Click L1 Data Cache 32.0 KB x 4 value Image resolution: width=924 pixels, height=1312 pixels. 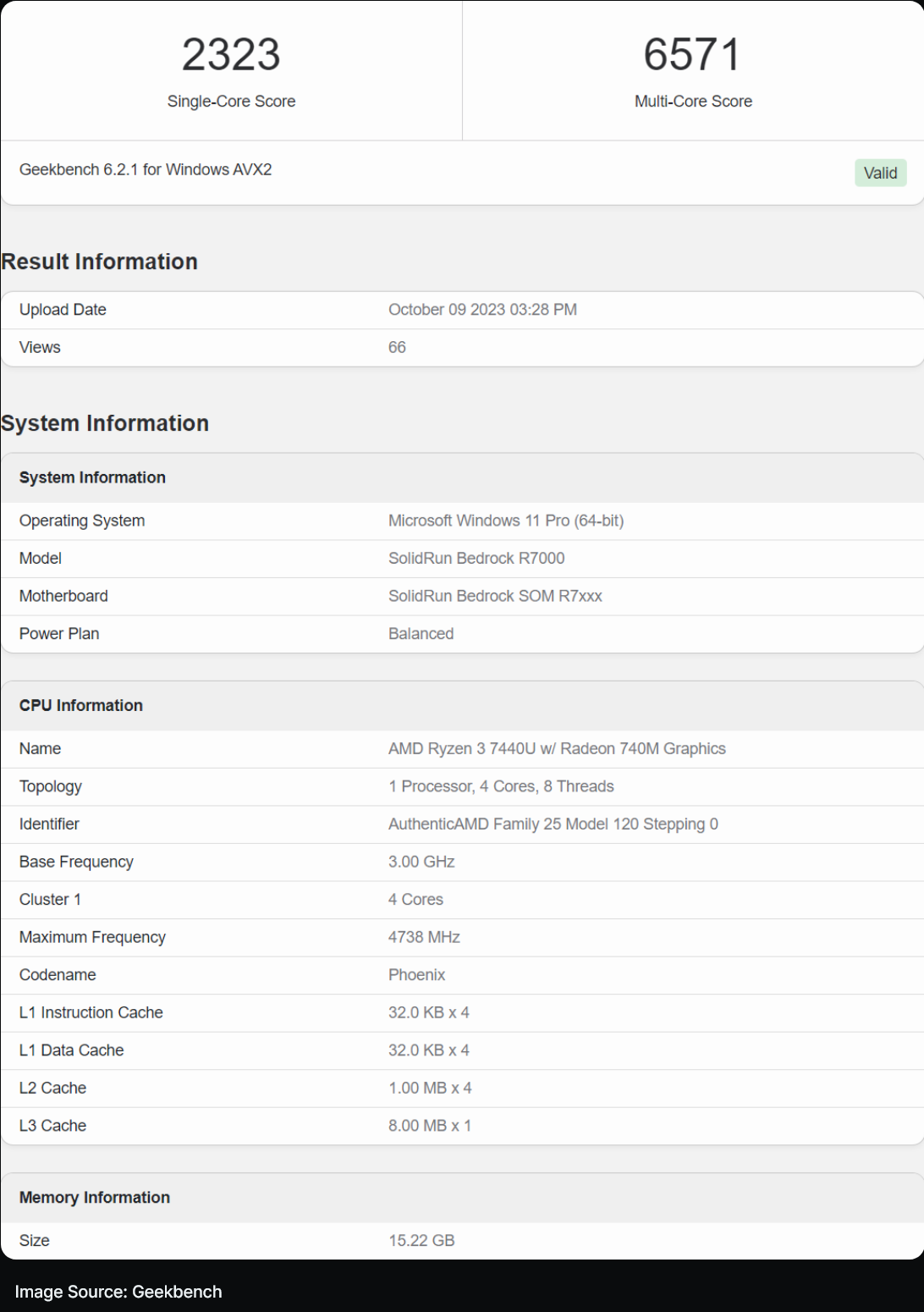(x=429, y=1050)
